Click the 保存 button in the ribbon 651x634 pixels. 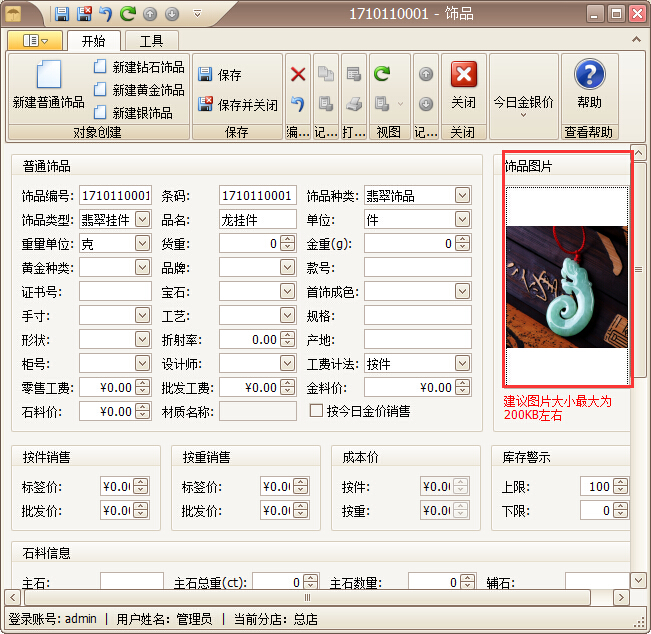220,75
